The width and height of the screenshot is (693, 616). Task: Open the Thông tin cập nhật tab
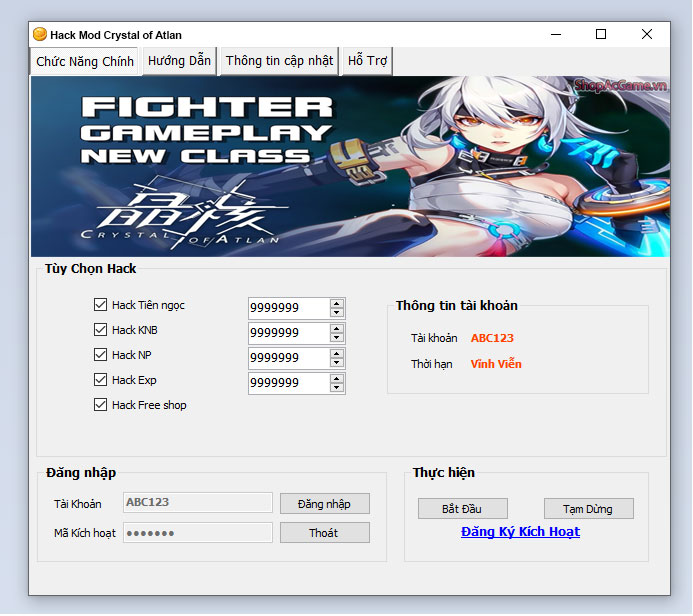tap(279, 61)
